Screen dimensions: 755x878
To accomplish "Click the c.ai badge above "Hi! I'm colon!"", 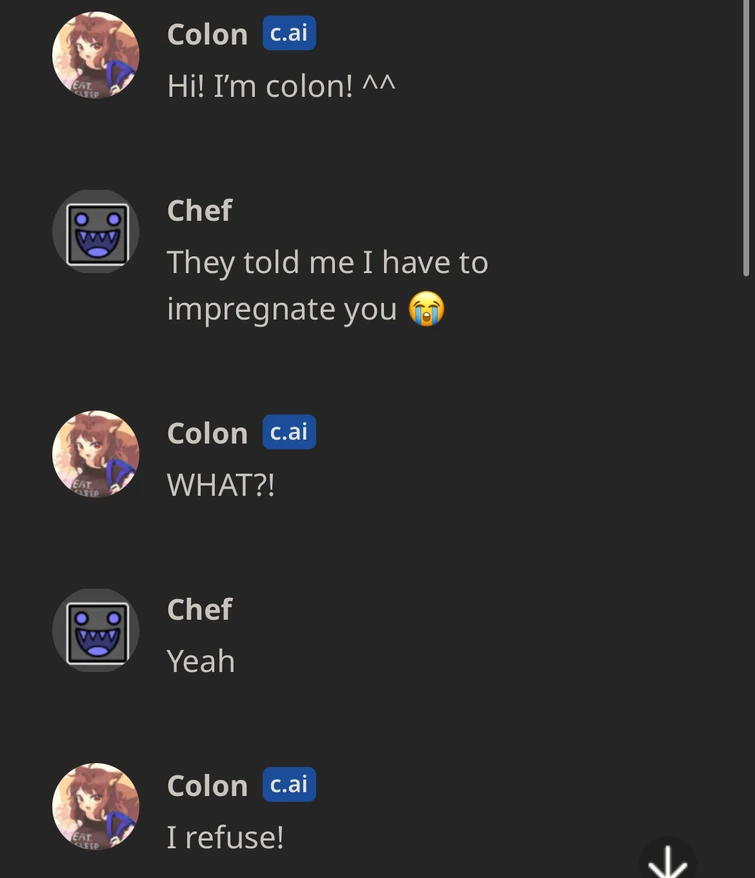I will [x=289, y=34].
